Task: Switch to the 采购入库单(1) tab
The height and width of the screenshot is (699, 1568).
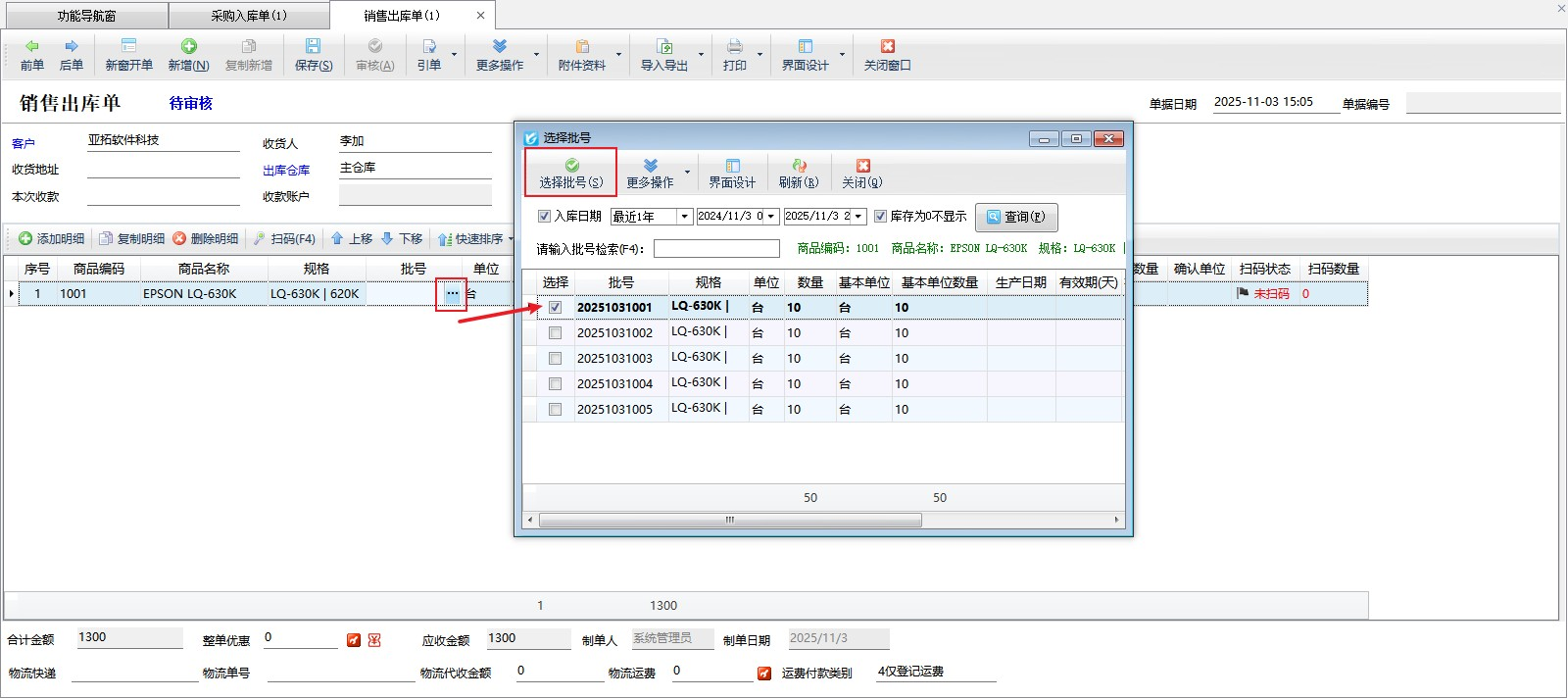Action: (249, 16)
